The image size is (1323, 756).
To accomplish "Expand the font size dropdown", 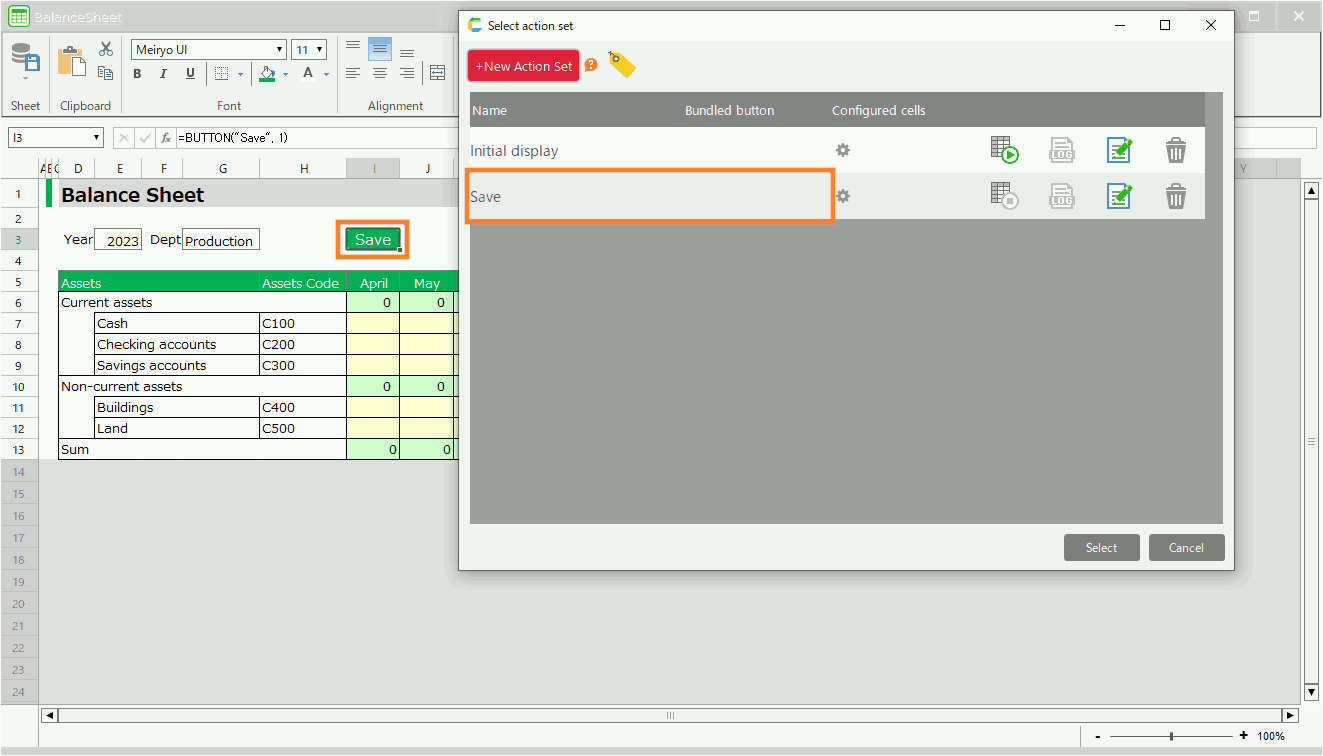I will point(319,50).
